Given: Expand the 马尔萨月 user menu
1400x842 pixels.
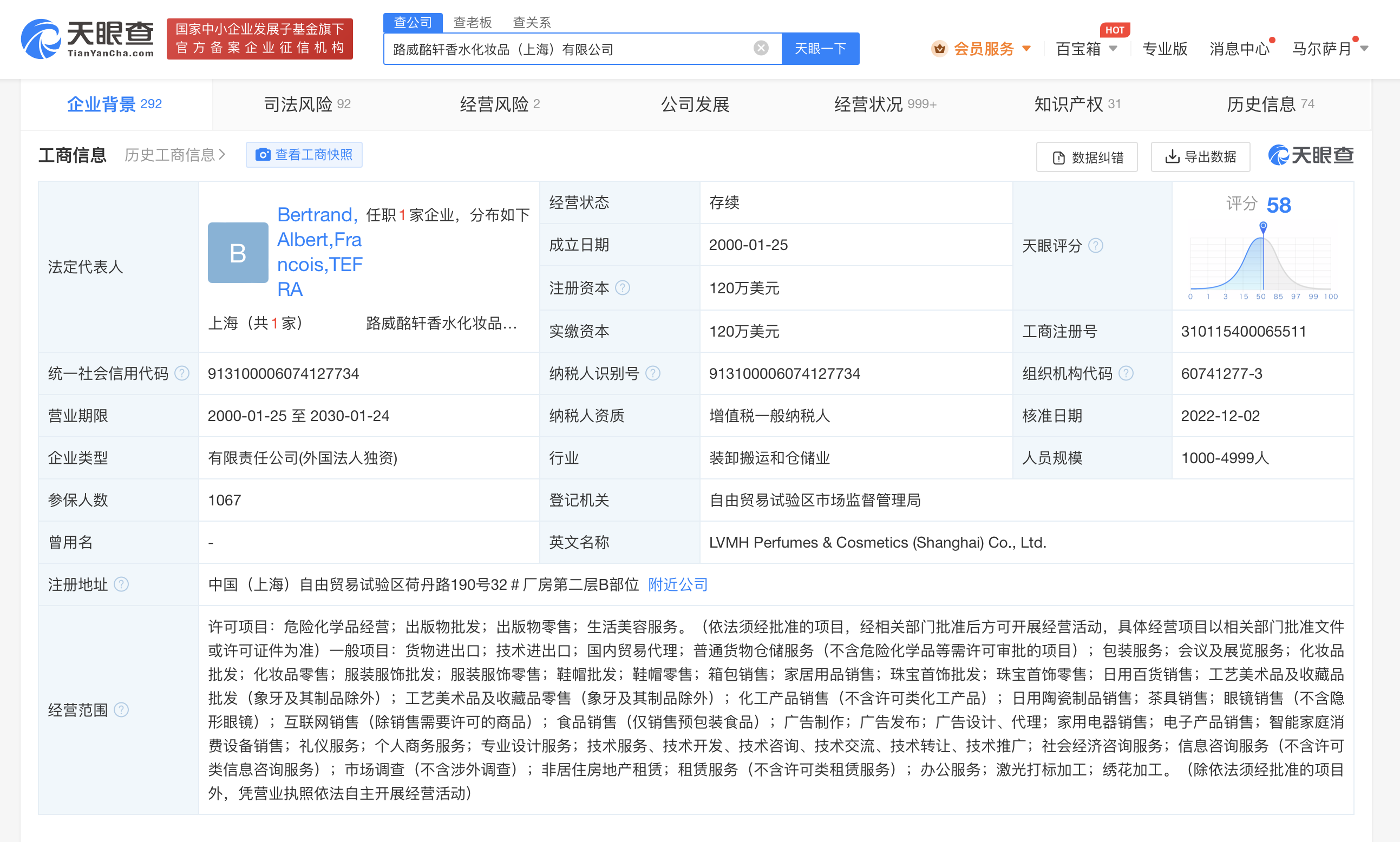Looking at the screenshot, I should click(x=1330, y=49).
